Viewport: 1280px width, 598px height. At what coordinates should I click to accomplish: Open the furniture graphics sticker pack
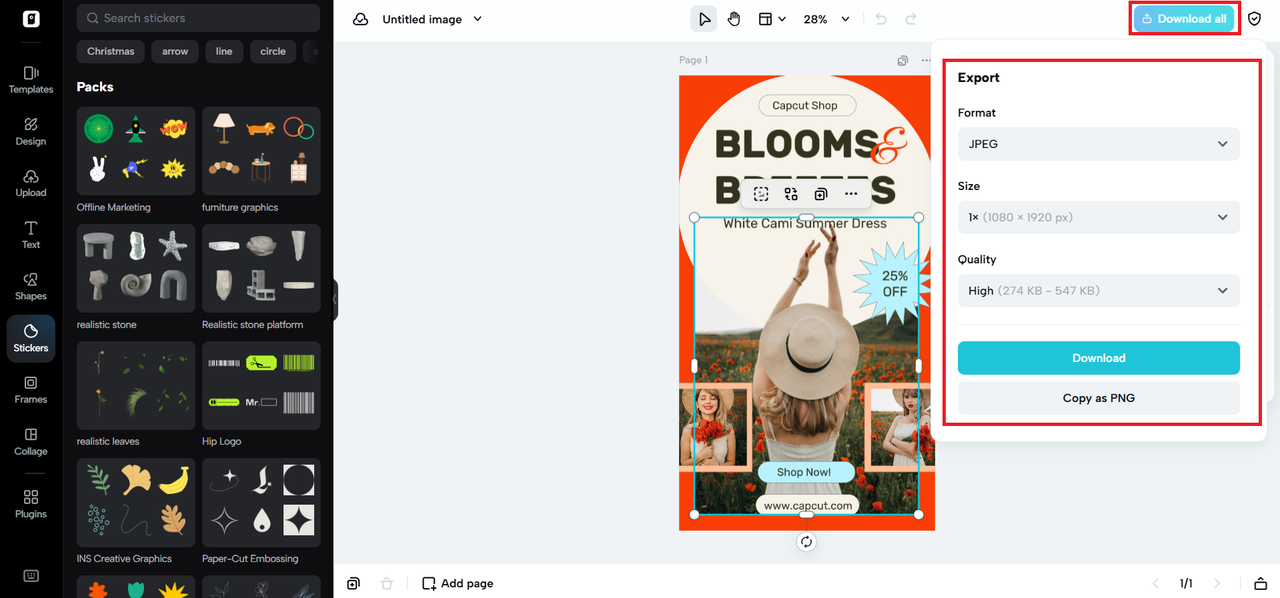pyautogui.click(x=261, y=151)
